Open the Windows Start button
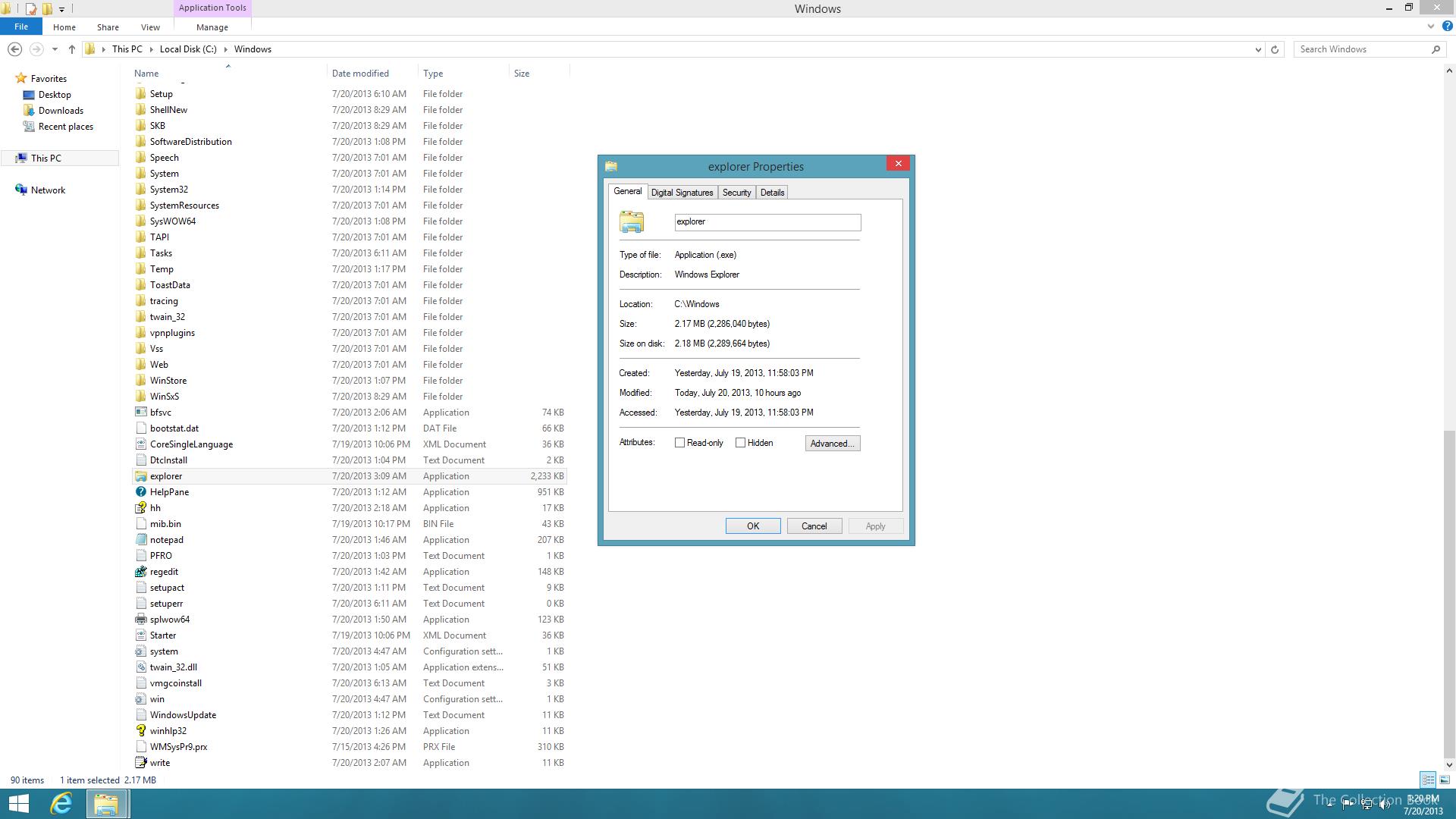Viewport: 1456px width, 819px height. (x=18, y=804)
